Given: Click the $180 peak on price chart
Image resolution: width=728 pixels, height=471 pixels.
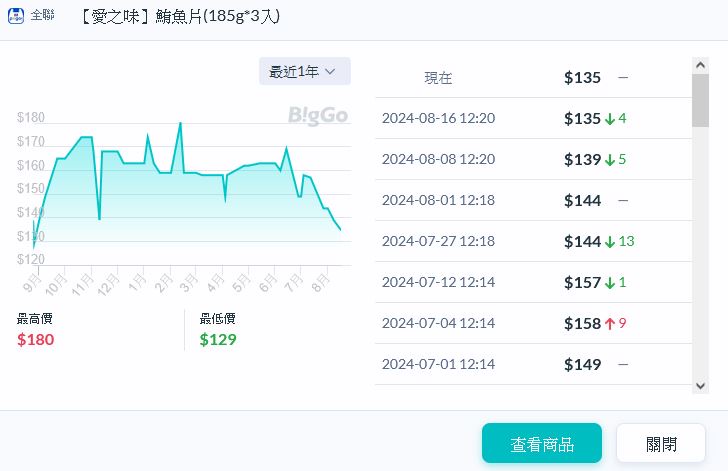Looking at the screenshot, I should pos(180,123).
